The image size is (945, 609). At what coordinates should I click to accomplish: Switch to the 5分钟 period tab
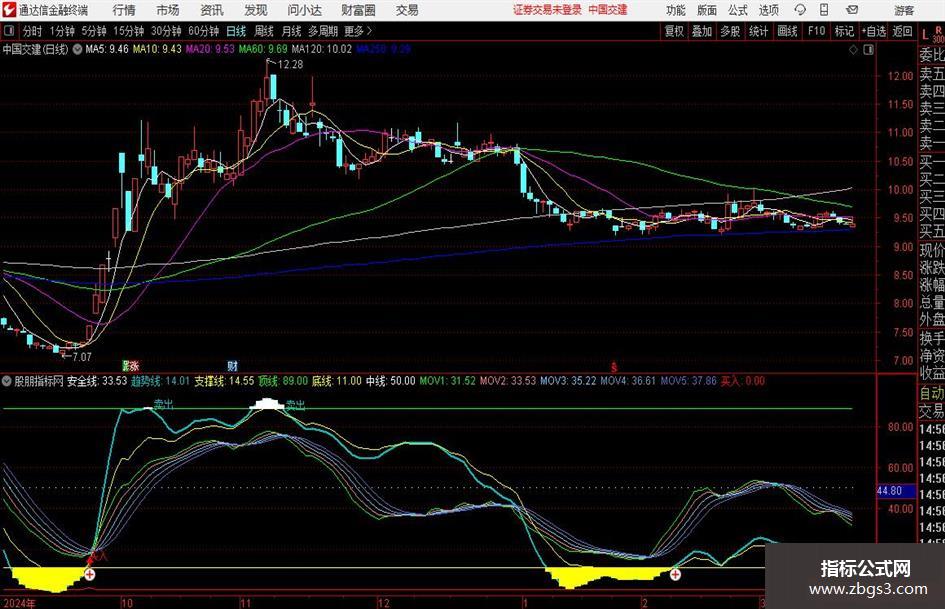tap(94, 31)
